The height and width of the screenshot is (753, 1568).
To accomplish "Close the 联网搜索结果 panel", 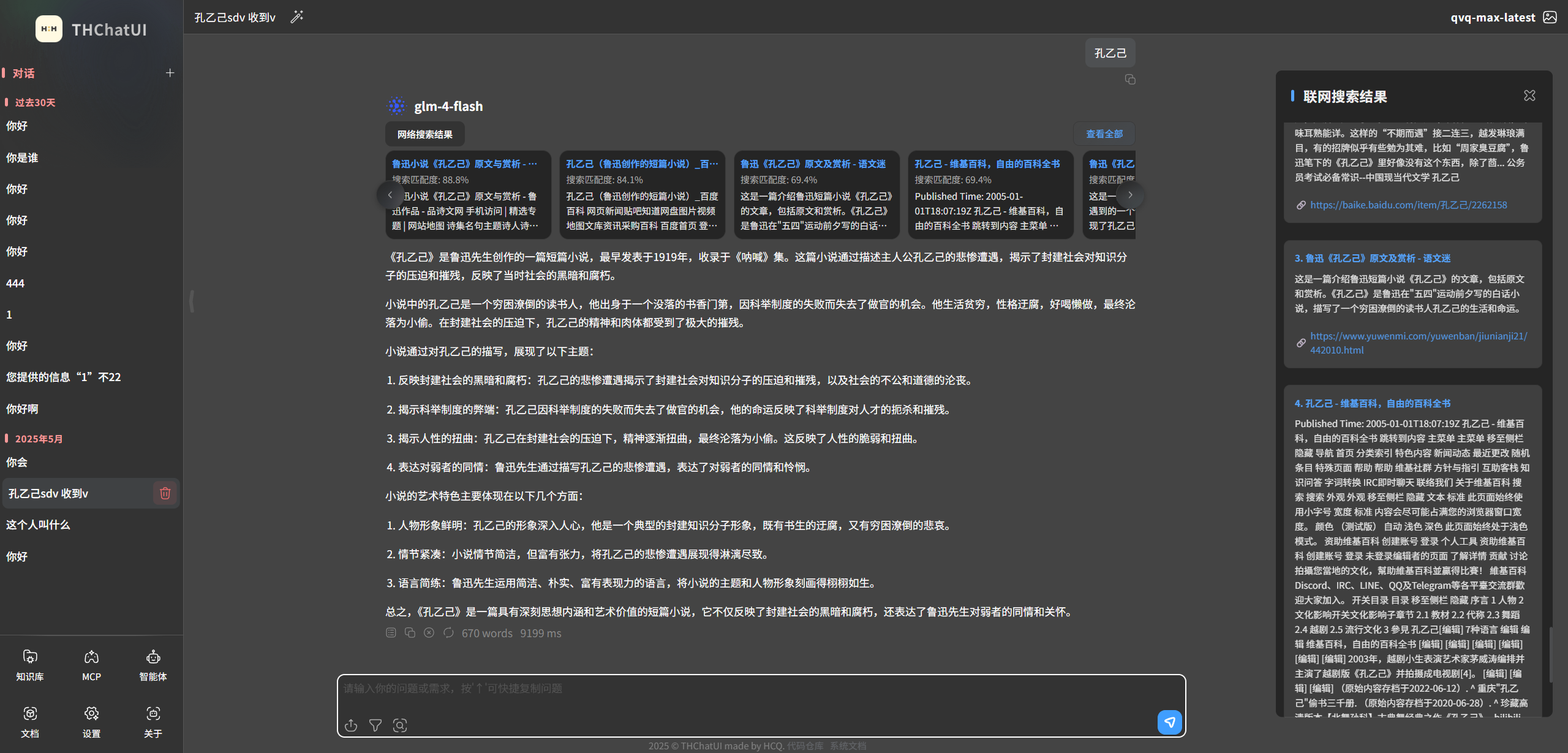I will [1529, 96].
